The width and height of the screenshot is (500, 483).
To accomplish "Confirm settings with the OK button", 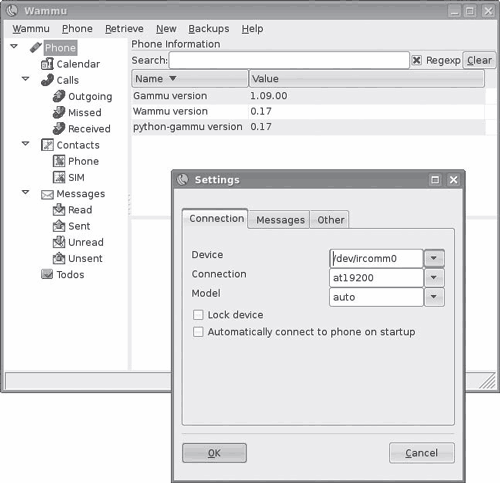I will coord(214,453).
